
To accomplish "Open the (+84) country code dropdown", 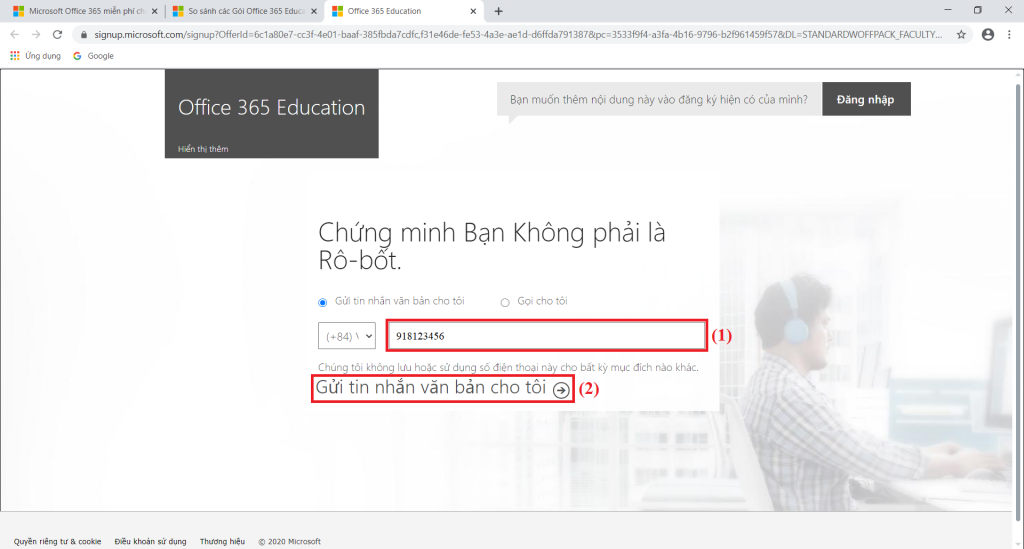I will tap(347, 336).
